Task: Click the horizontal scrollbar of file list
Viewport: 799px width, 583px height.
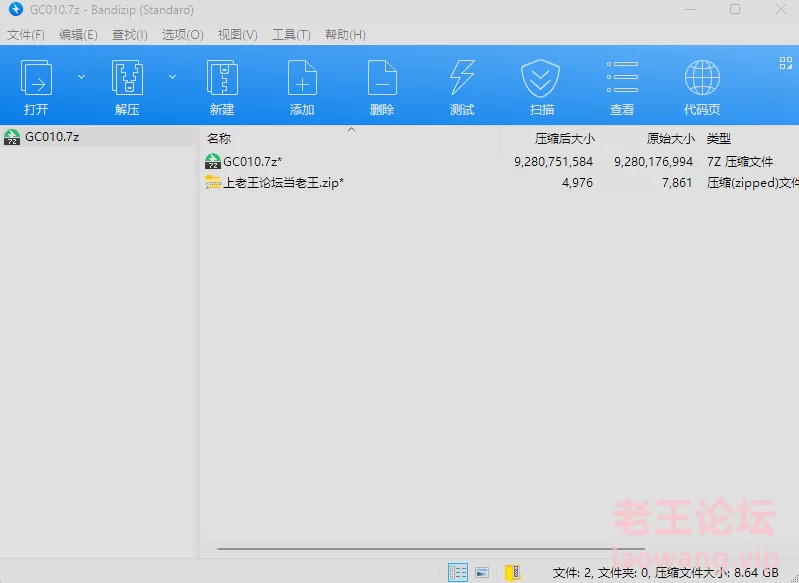Action: tap(431, 549)
